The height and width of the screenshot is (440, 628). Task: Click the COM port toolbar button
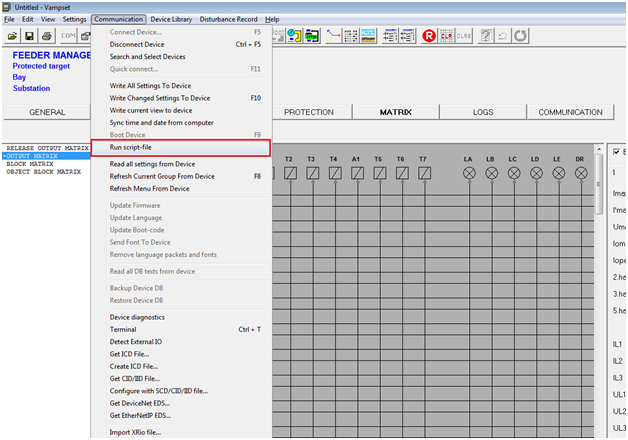point(68,36)
